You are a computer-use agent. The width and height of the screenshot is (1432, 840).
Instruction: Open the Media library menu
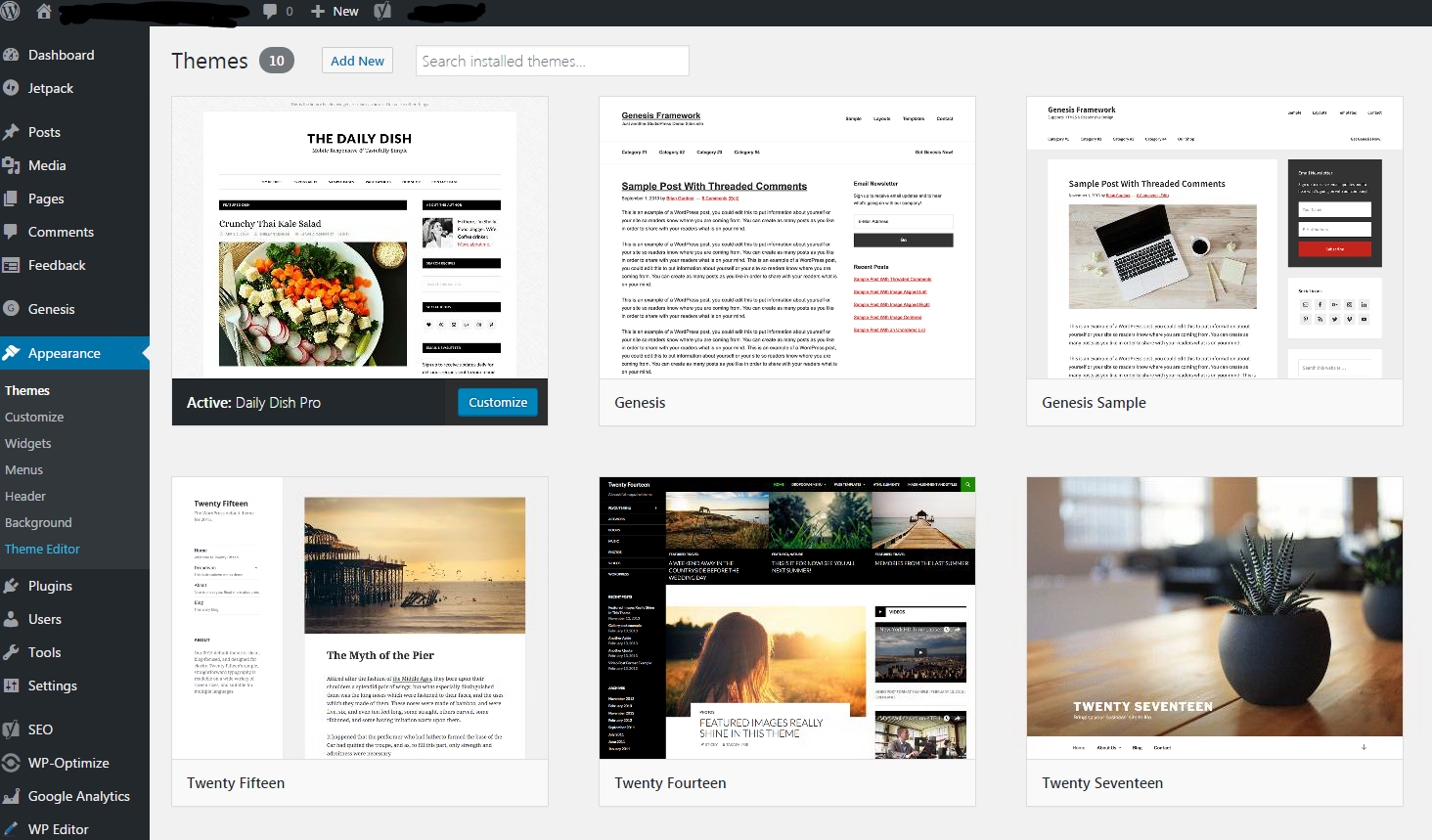point(47,165)
